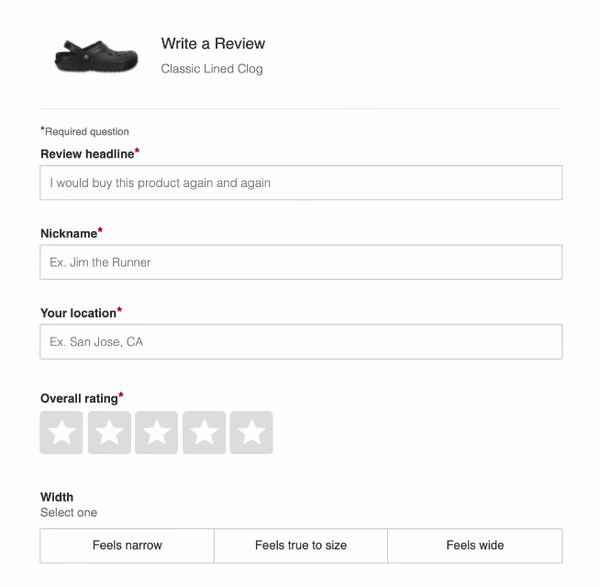The image size is (600, 587).
Task: Click the "Write a Review" heading
Action: [x=213, y=44]
